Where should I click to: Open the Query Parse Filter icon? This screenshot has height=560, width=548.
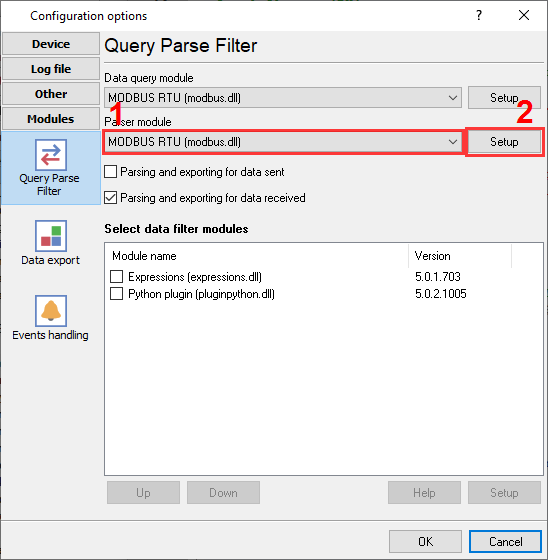pos(51,155)
